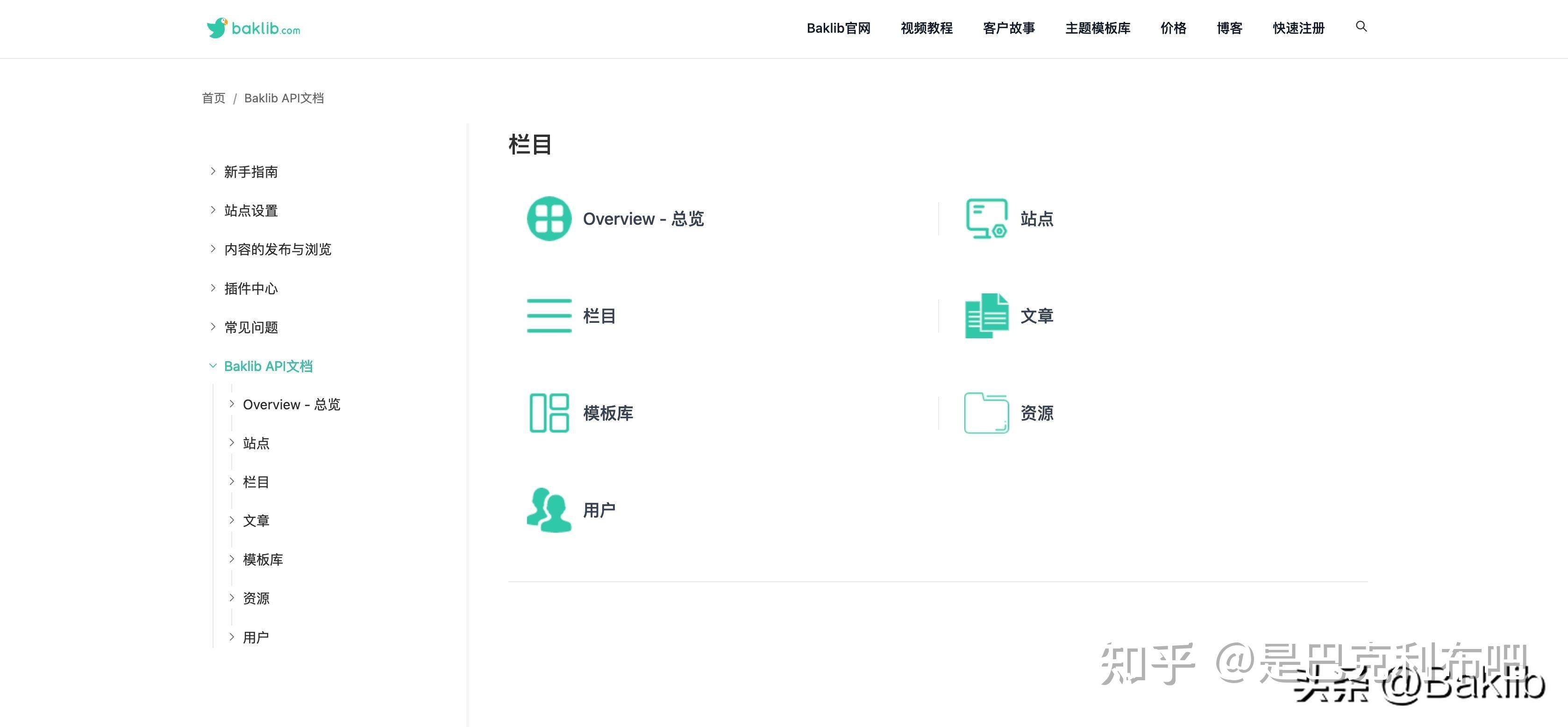Open search via magnifier icon
The height and width of the screenshot is (727, 1568).
click(1361, 27)
